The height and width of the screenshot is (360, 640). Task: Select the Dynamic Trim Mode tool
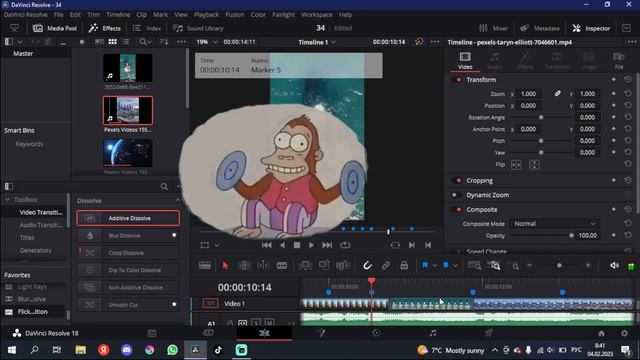click(263, 266)
